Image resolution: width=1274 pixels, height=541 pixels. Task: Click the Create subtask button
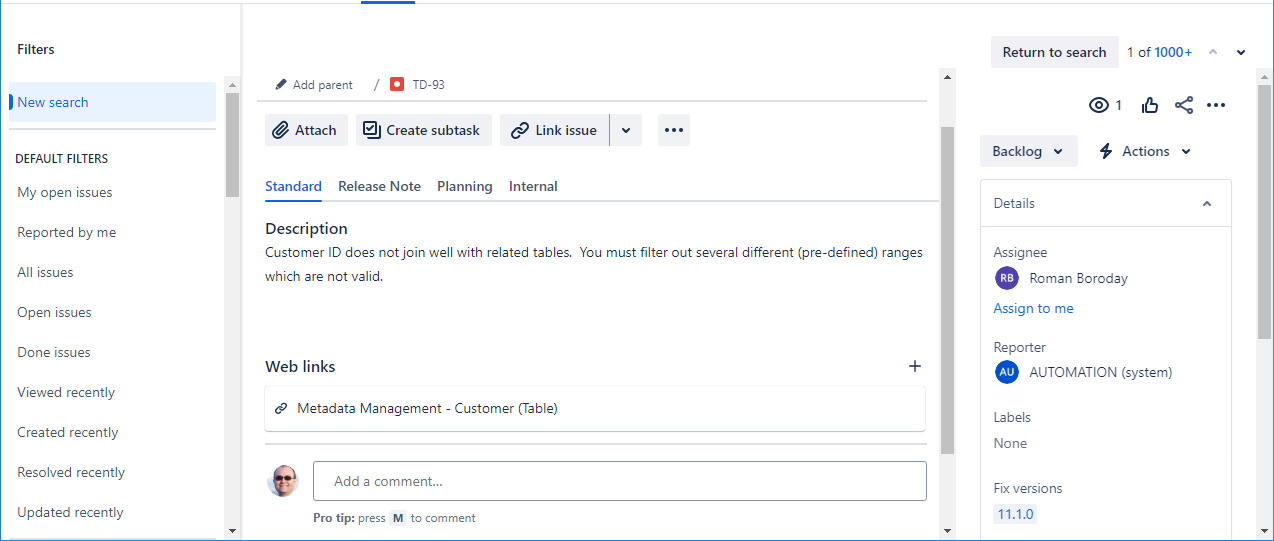(423, 130)
